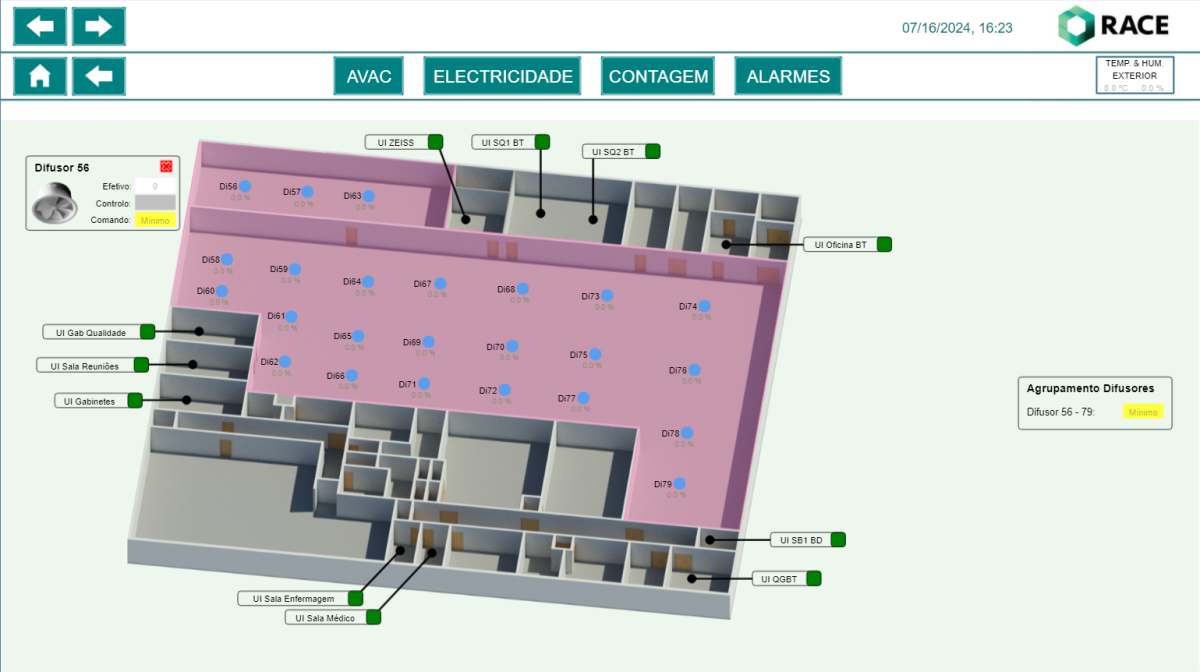Click the Efetivo value field
Image resolution: width=1200 pixels, height=672 pixels.
click(x=155, y=186)
